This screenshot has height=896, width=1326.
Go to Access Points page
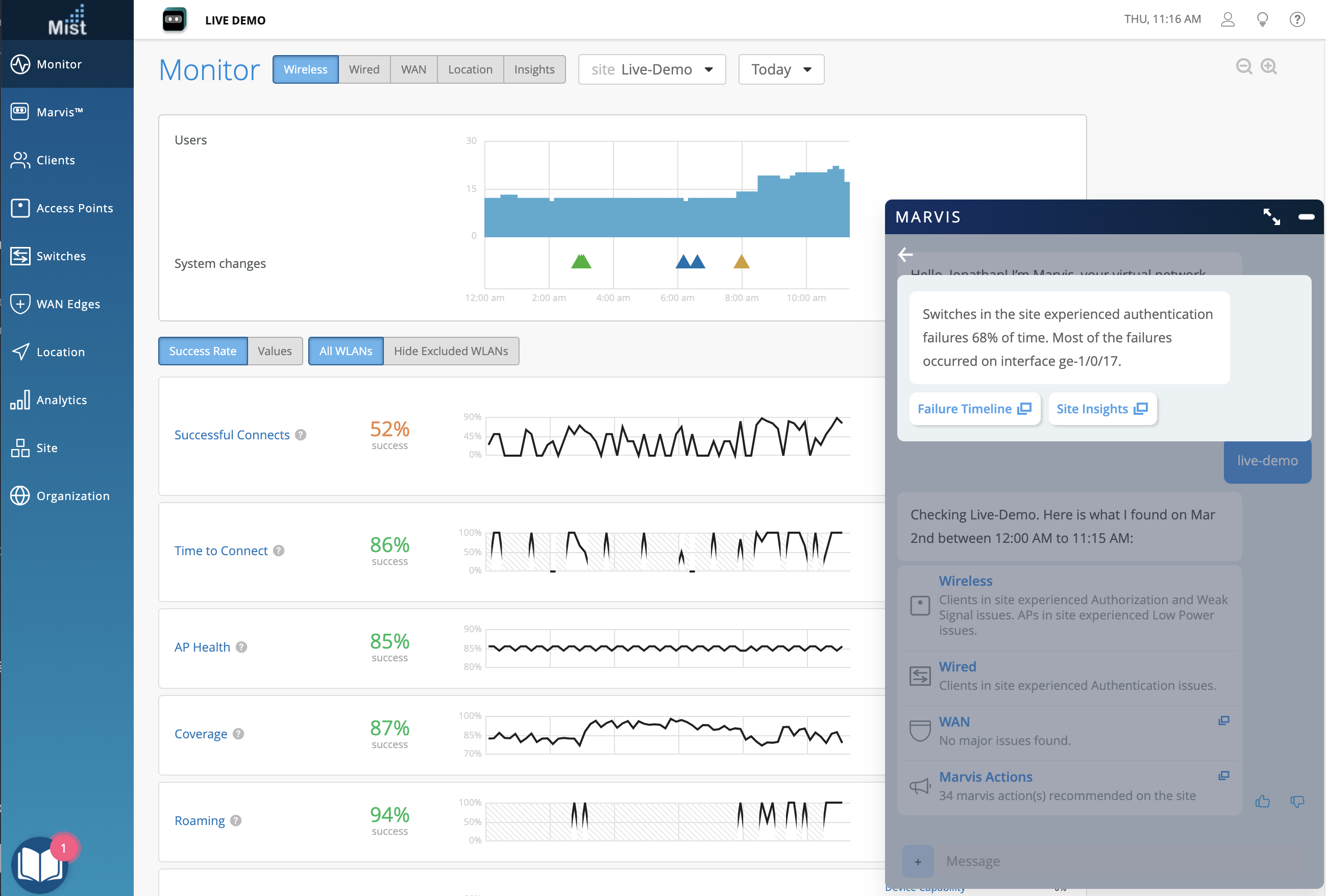click(x=74, y=208)
